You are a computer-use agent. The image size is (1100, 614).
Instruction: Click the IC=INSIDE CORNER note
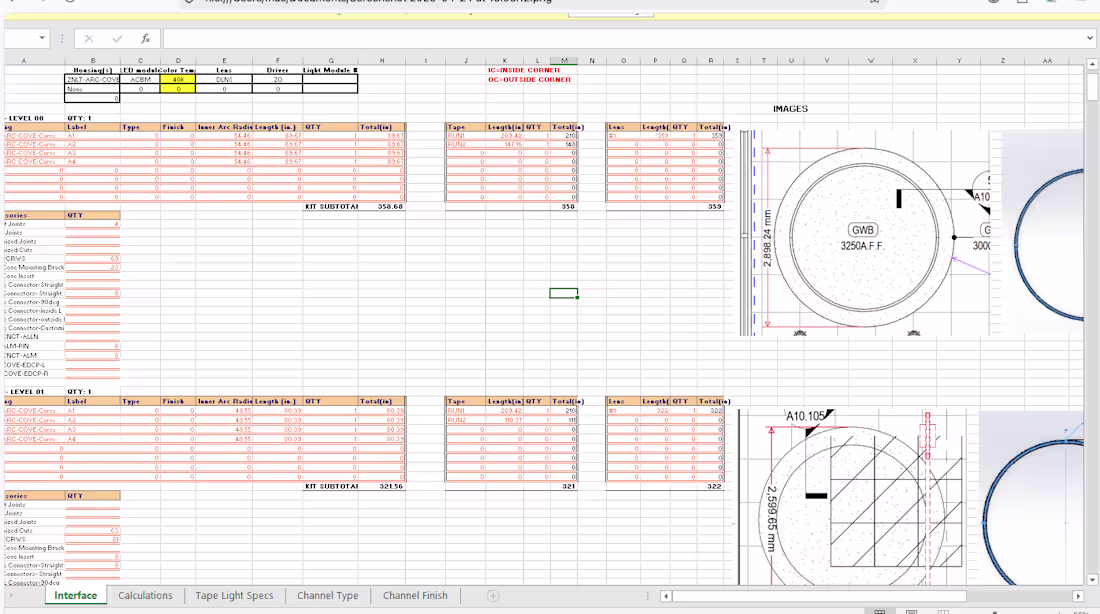(523, 70)
